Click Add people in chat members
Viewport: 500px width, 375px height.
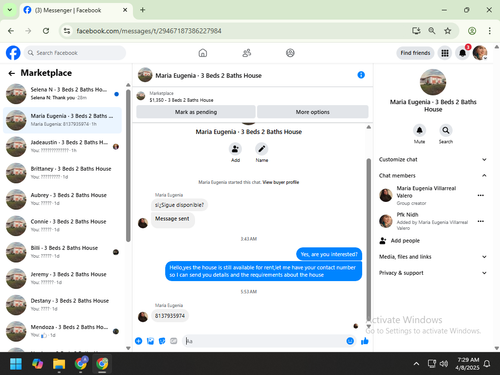pos(405,241)
